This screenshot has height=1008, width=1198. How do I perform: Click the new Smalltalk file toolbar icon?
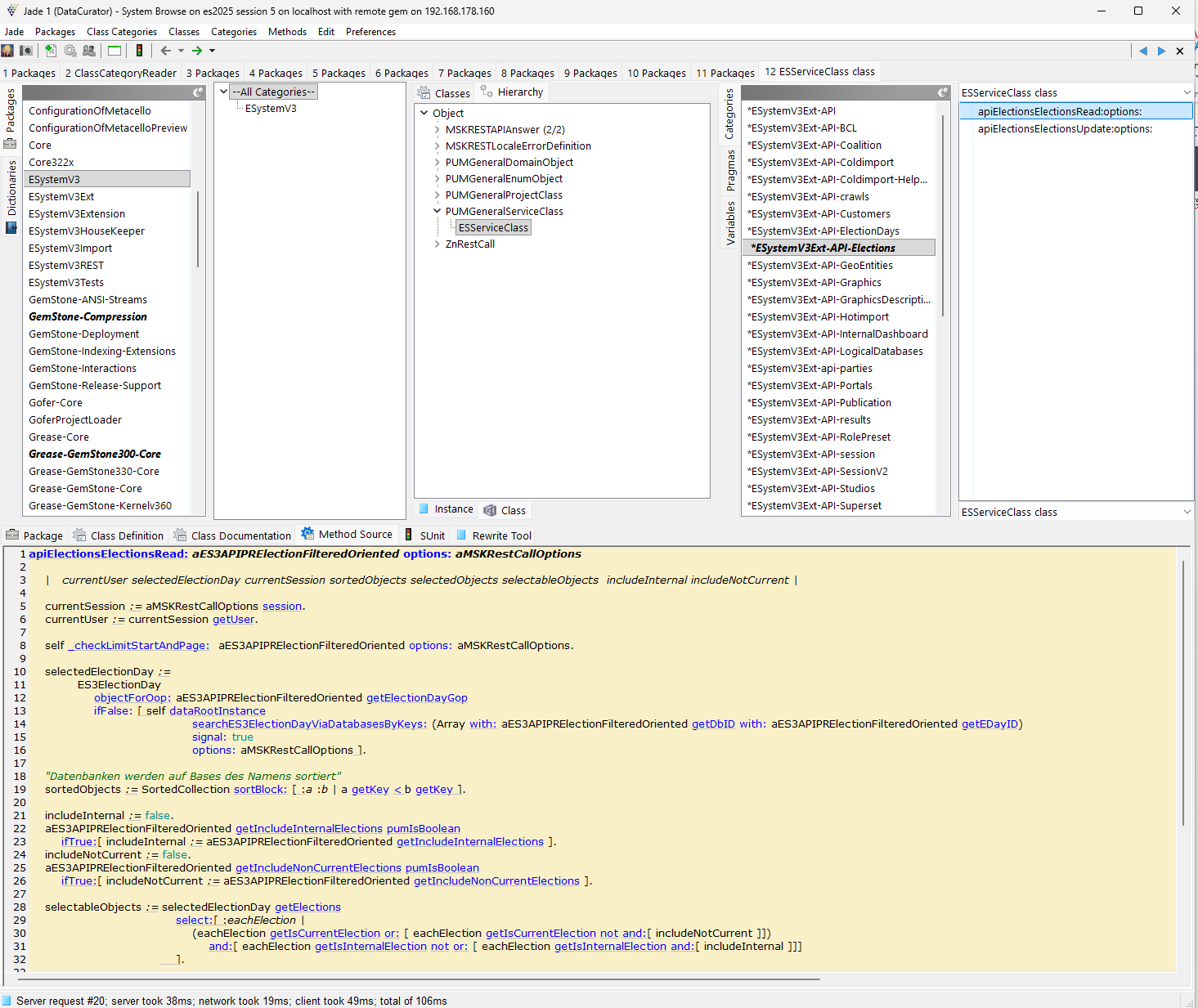point(51,51)
